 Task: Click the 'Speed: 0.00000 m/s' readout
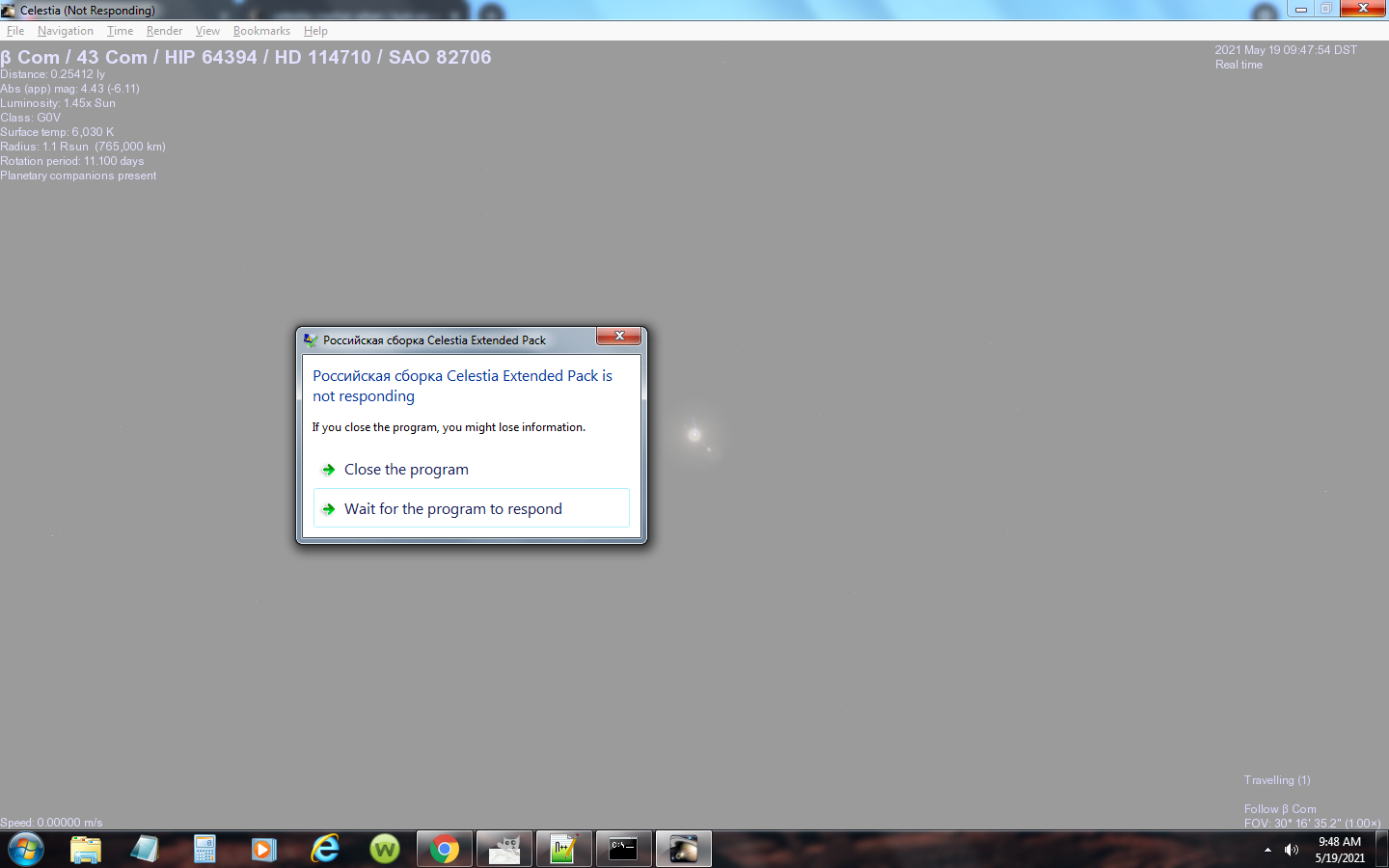click(x=51, y=823)
